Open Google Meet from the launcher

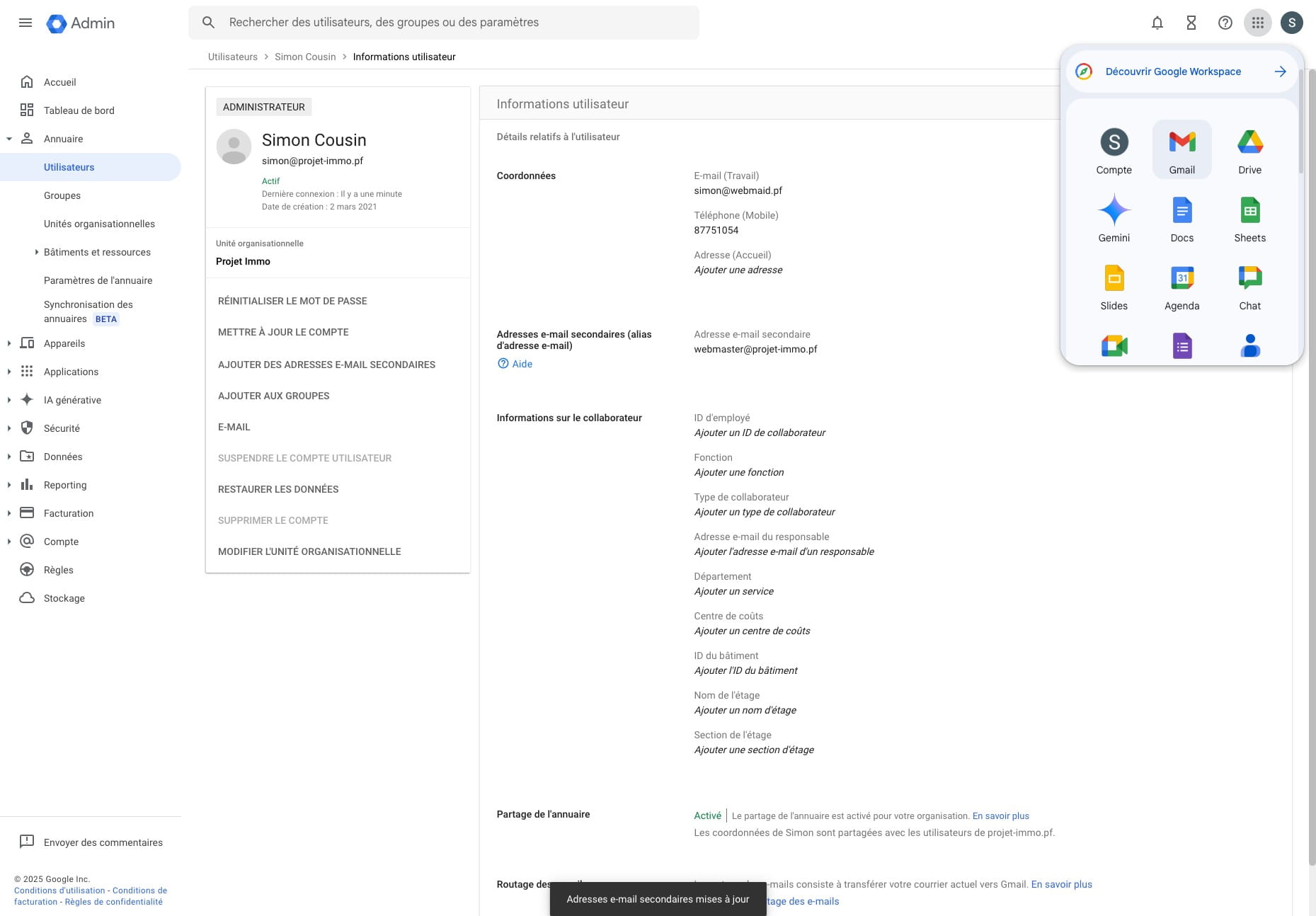tap(1114, 346)
